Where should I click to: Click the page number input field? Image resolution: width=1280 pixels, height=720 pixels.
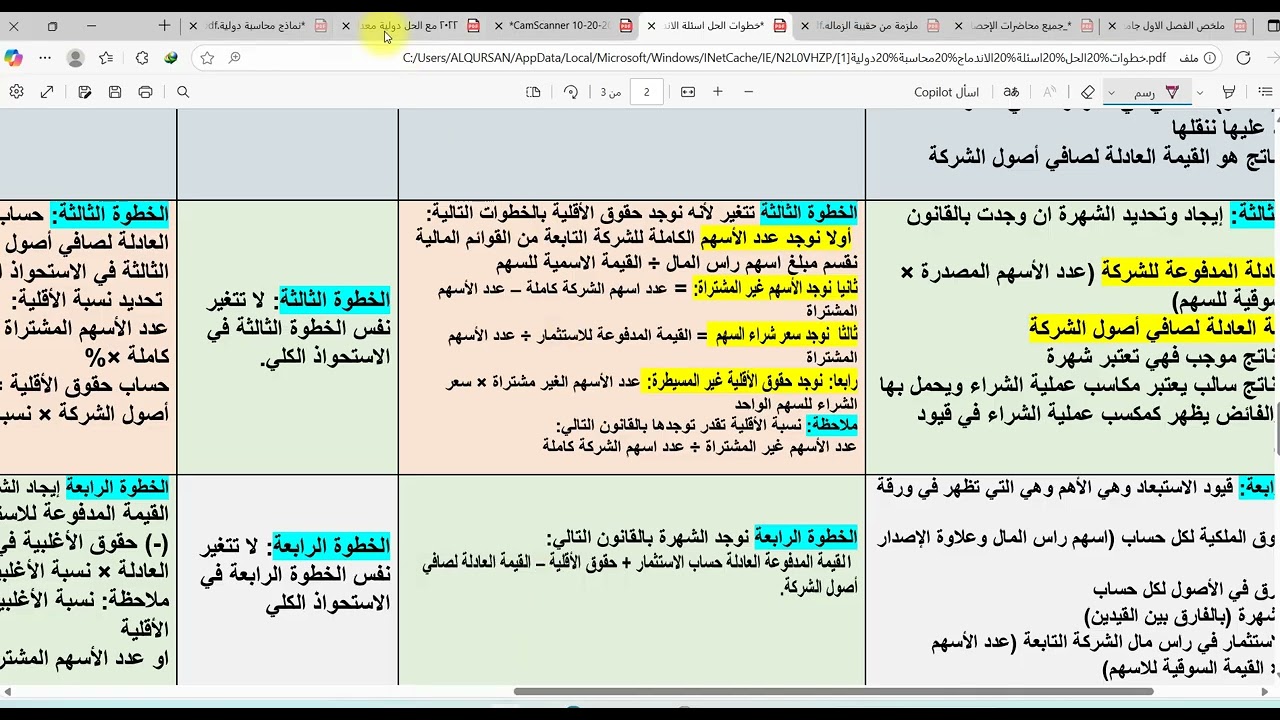point(646,92)
